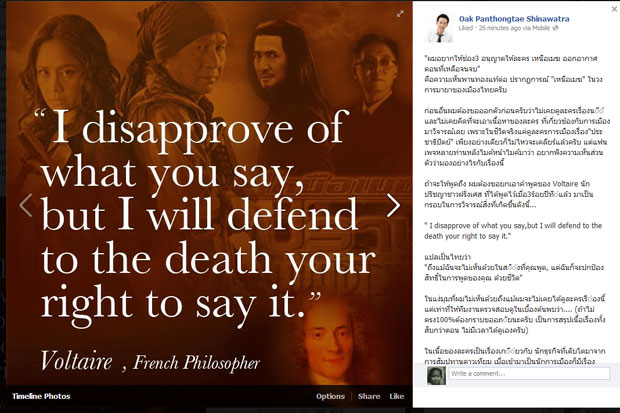Viewport: 620px width, 413px height.
Task: Focus the Write a comment field
Action: pyautogui.click(x=529, y=373)
